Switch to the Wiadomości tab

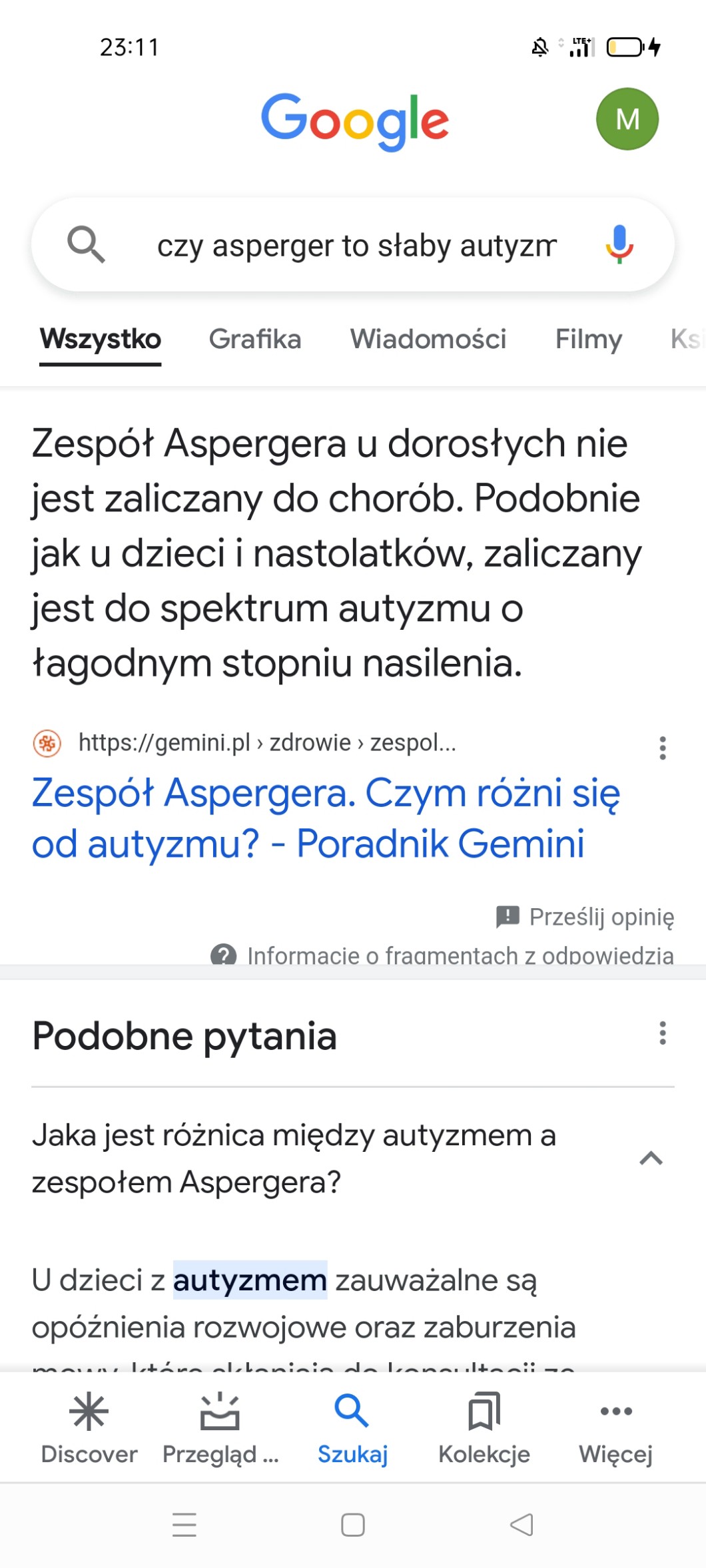pos(428,340)
